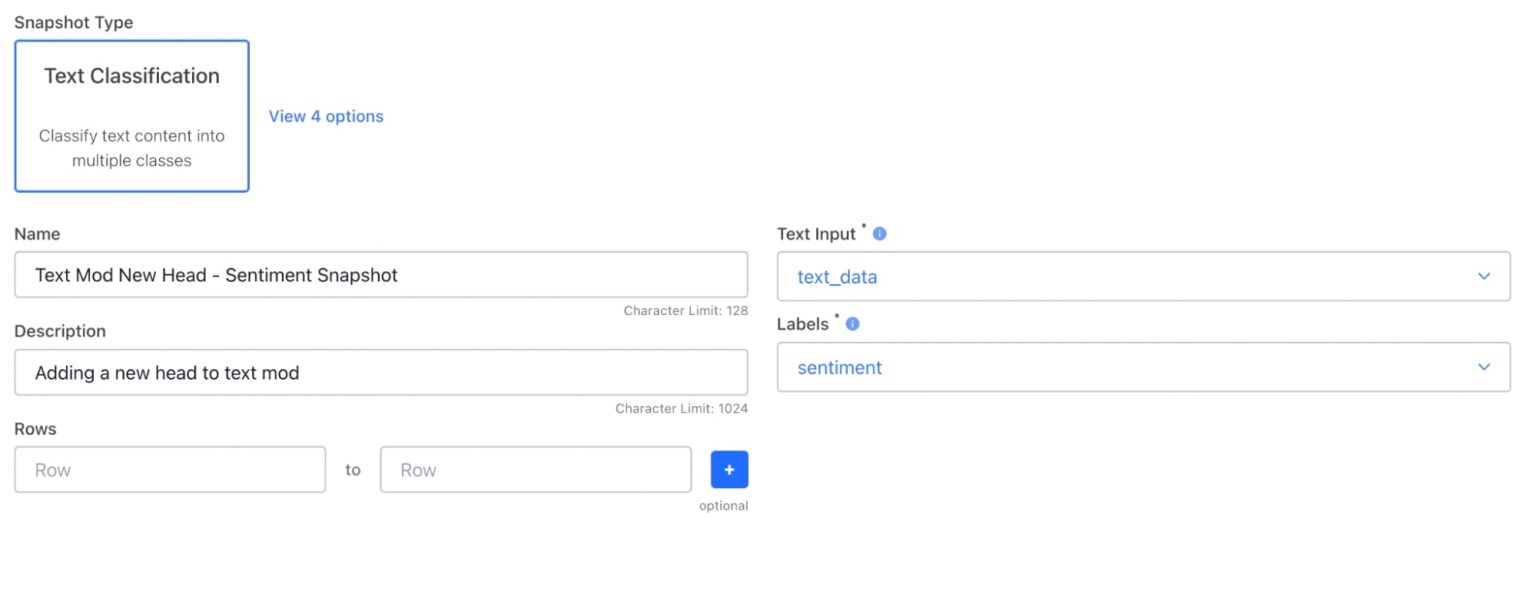Image resolution: width=1536 pixels, height=591 pixels.
Task: Click the View 4 options link
Action: [326, 116]
